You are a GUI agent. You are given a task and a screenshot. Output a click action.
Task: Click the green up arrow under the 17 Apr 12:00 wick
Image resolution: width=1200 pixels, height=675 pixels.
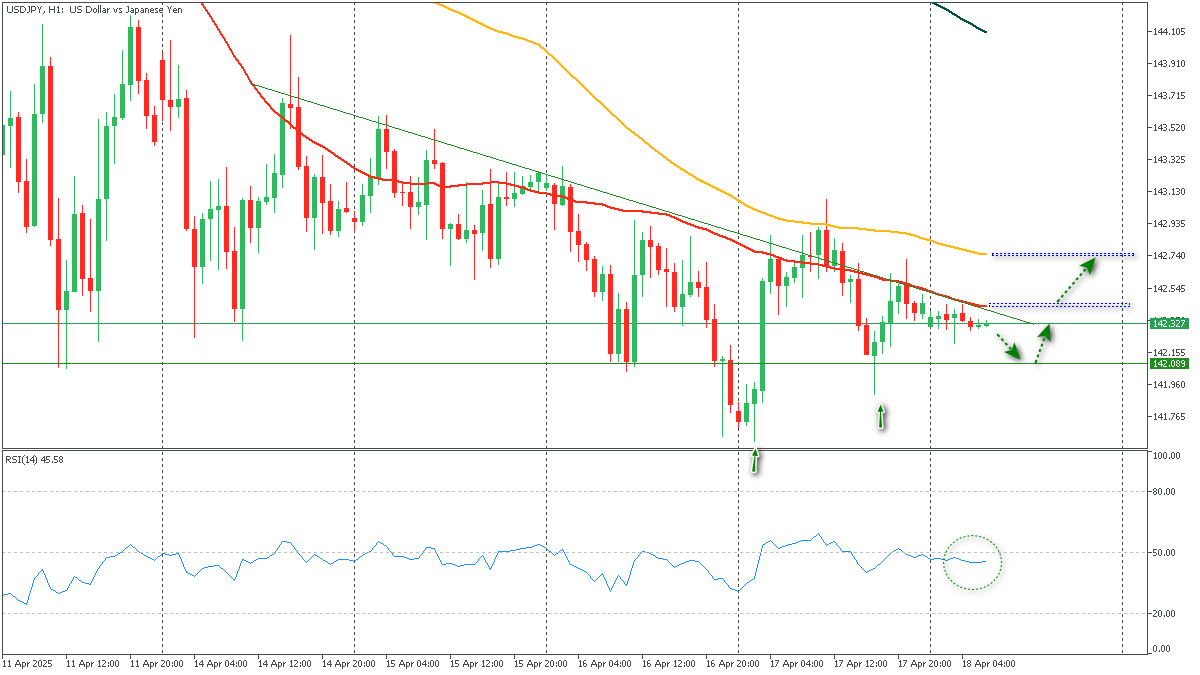tap(880, 416)
